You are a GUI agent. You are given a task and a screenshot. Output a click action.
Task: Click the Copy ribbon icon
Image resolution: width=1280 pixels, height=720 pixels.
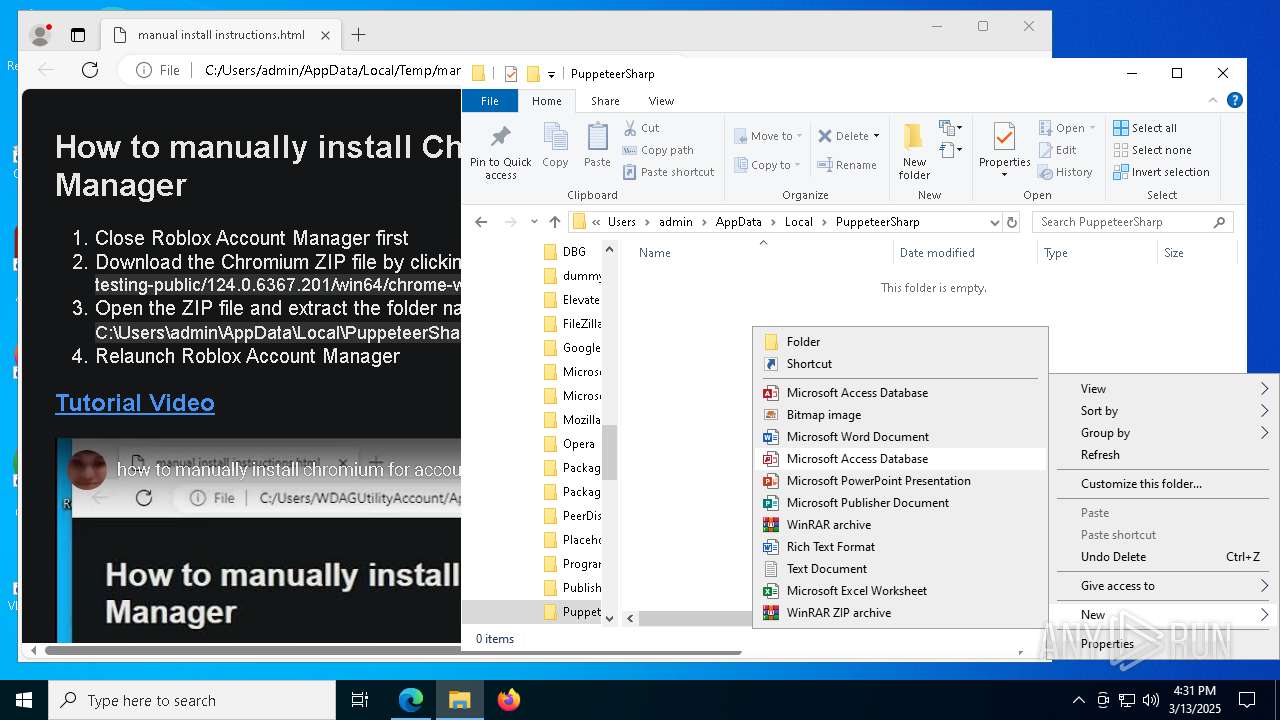(x=555, y=145)
